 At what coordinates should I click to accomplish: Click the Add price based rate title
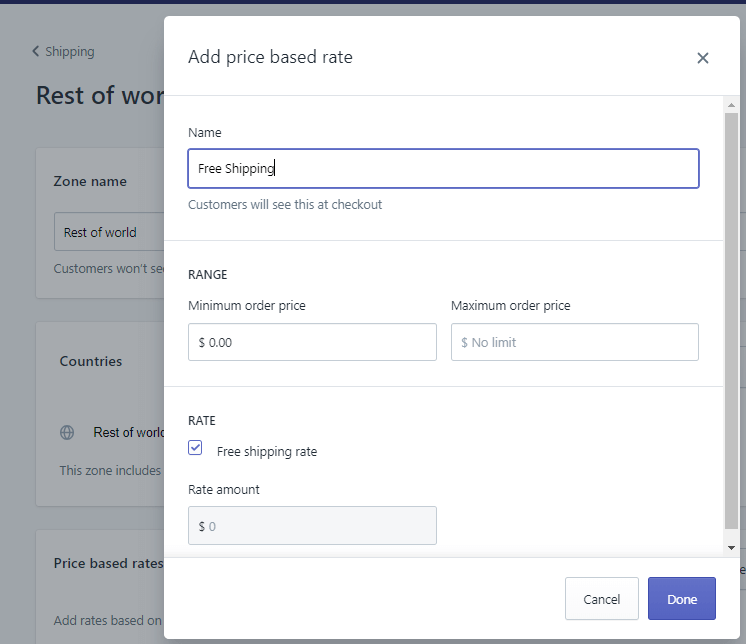[270, 57]
